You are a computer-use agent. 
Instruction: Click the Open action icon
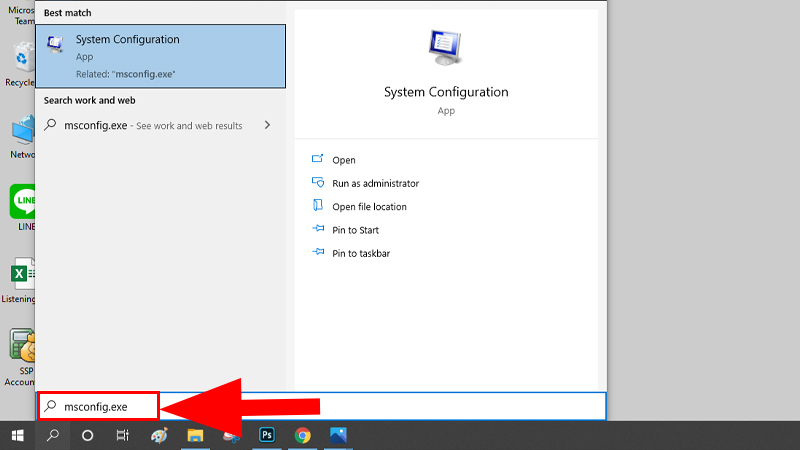[317, 159]
